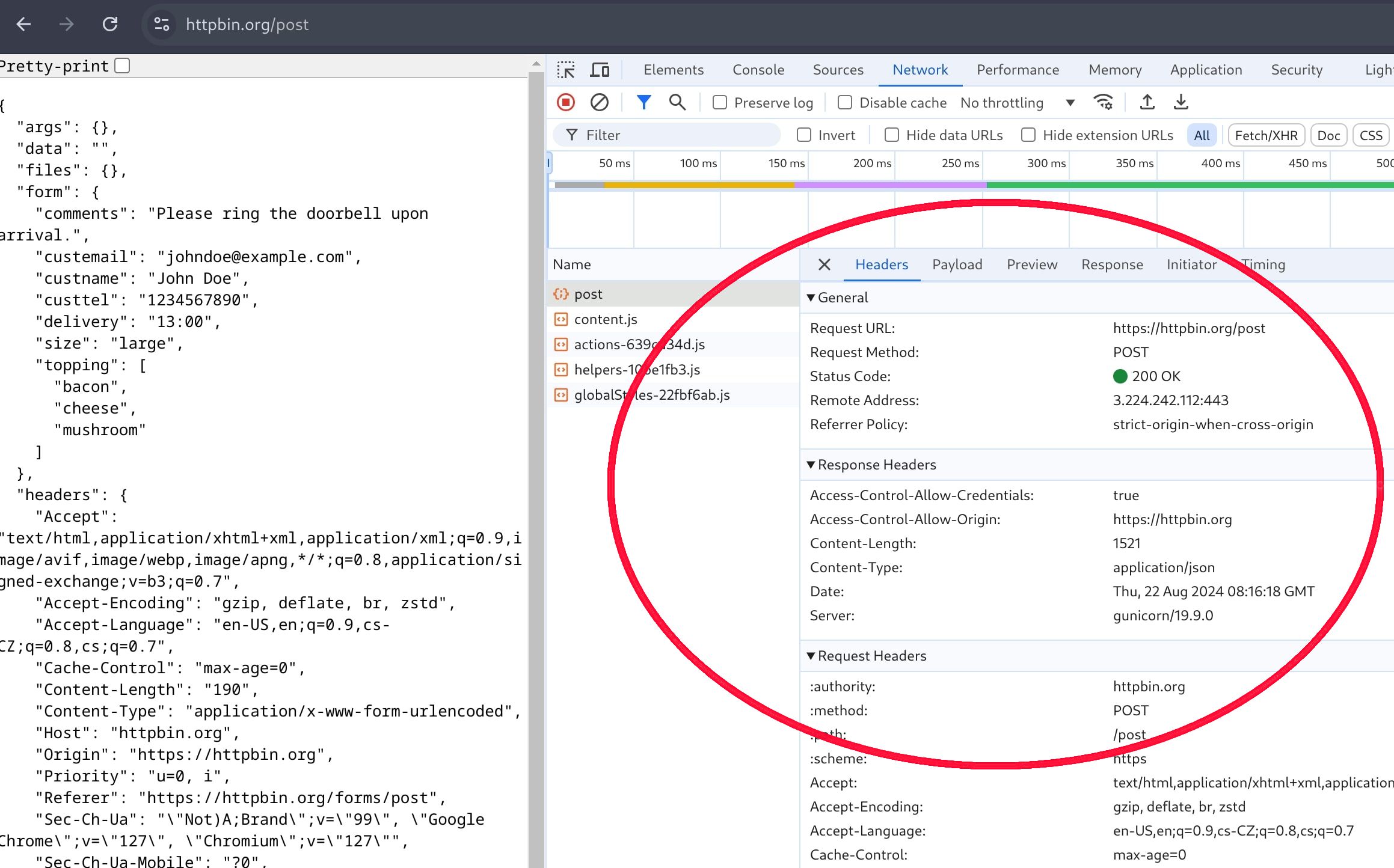Click the Remote Address value 3.224.242.112:443
1394x868 pixels.
click(1170, 400)
